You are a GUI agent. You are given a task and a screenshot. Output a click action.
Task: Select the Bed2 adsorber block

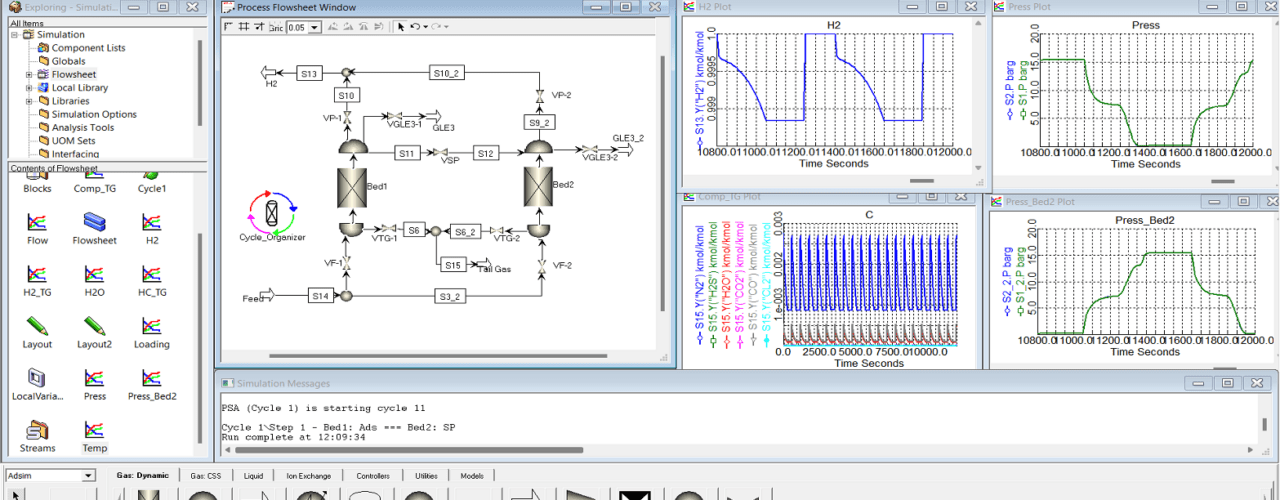click(539, 188)
